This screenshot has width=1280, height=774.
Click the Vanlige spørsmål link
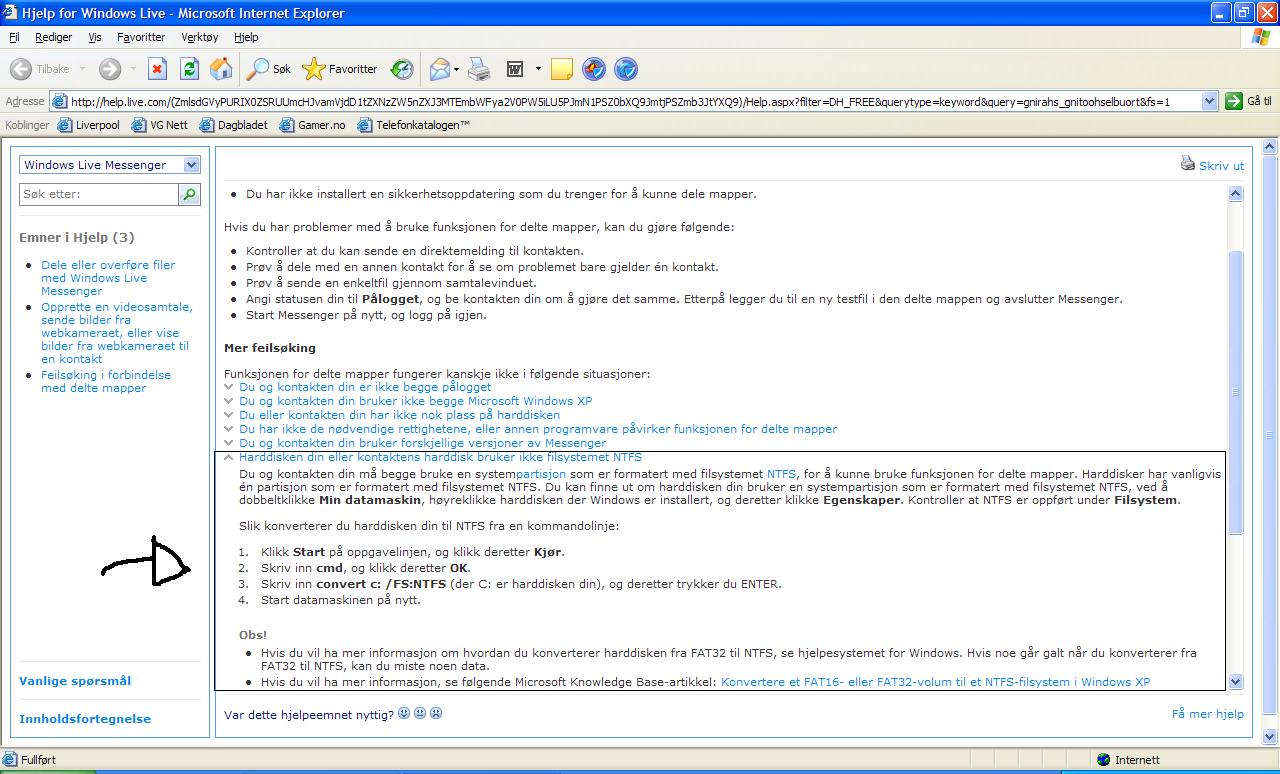point(75,681)
